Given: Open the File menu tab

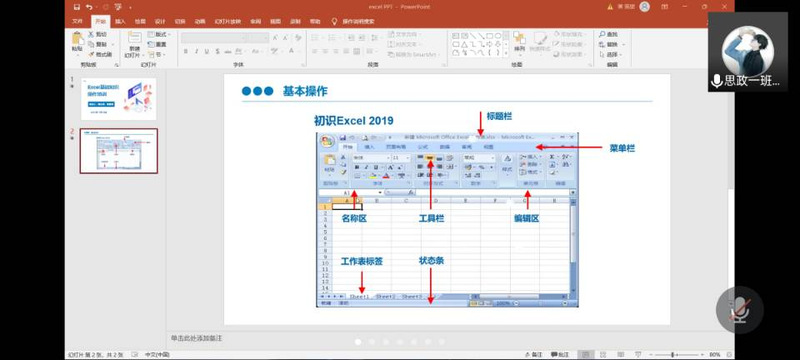Looking at the screenshot, I should 78,21.
